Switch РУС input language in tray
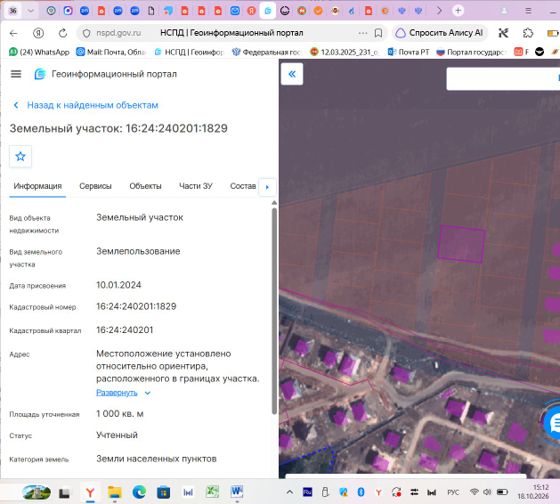The height and width of the screenshot is (504, 560). (453, 492)
